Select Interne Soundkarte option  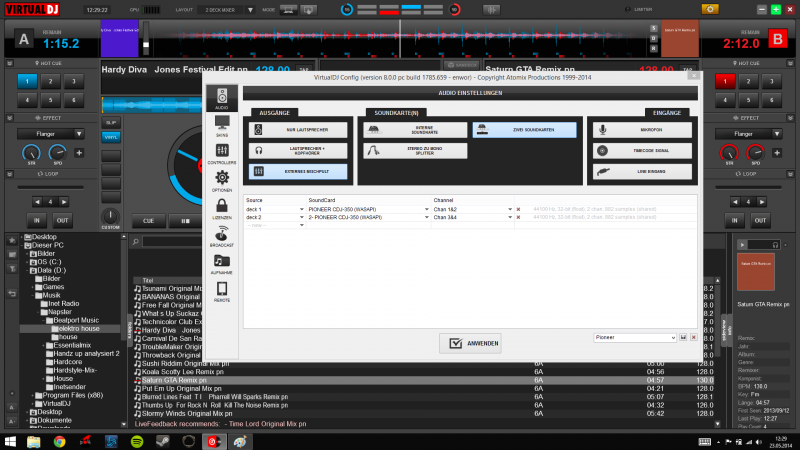(x=415, y=130)
